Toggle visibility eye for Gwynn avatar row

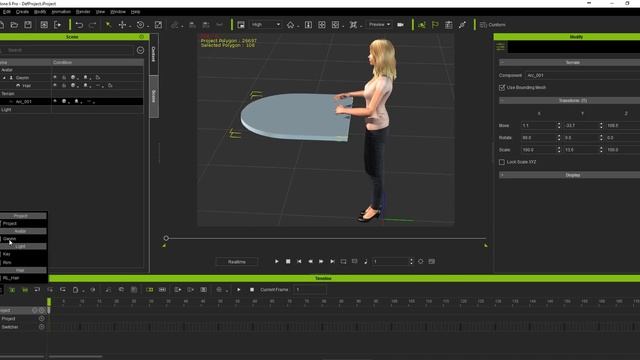pyautogui.click(x=55, y=77)
